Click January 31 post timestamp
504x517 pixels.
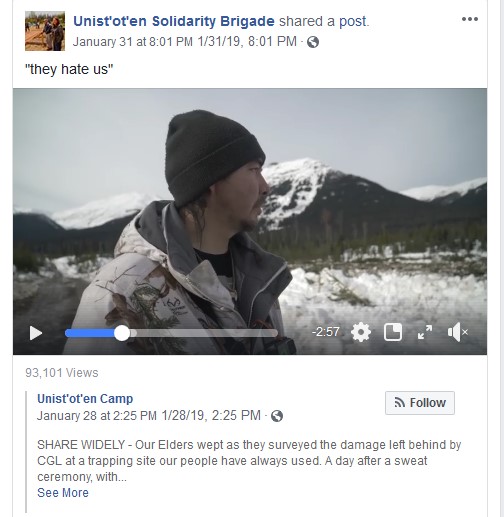(133, 42)
